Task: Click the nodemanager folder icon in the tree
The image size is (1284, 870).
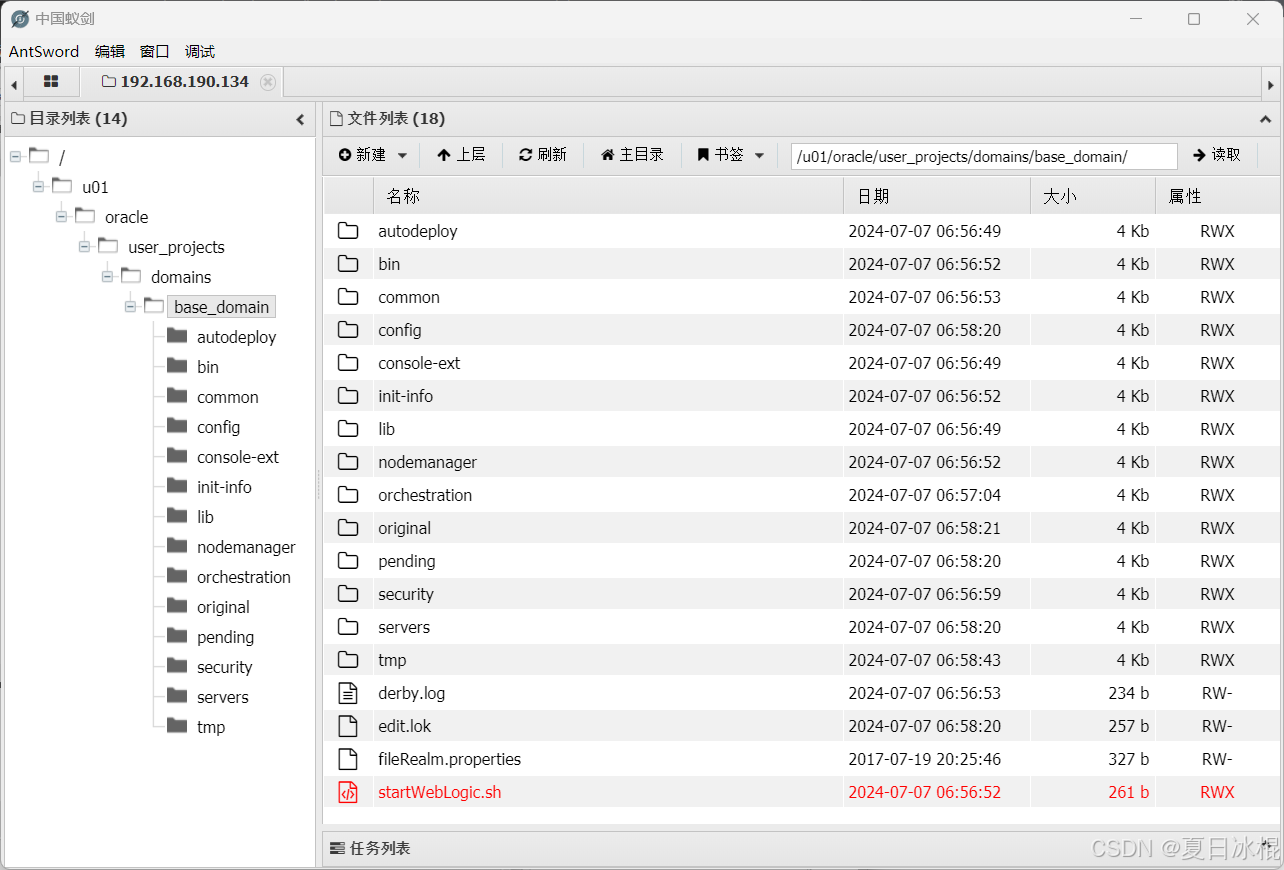Action: [x=177, y=546]
